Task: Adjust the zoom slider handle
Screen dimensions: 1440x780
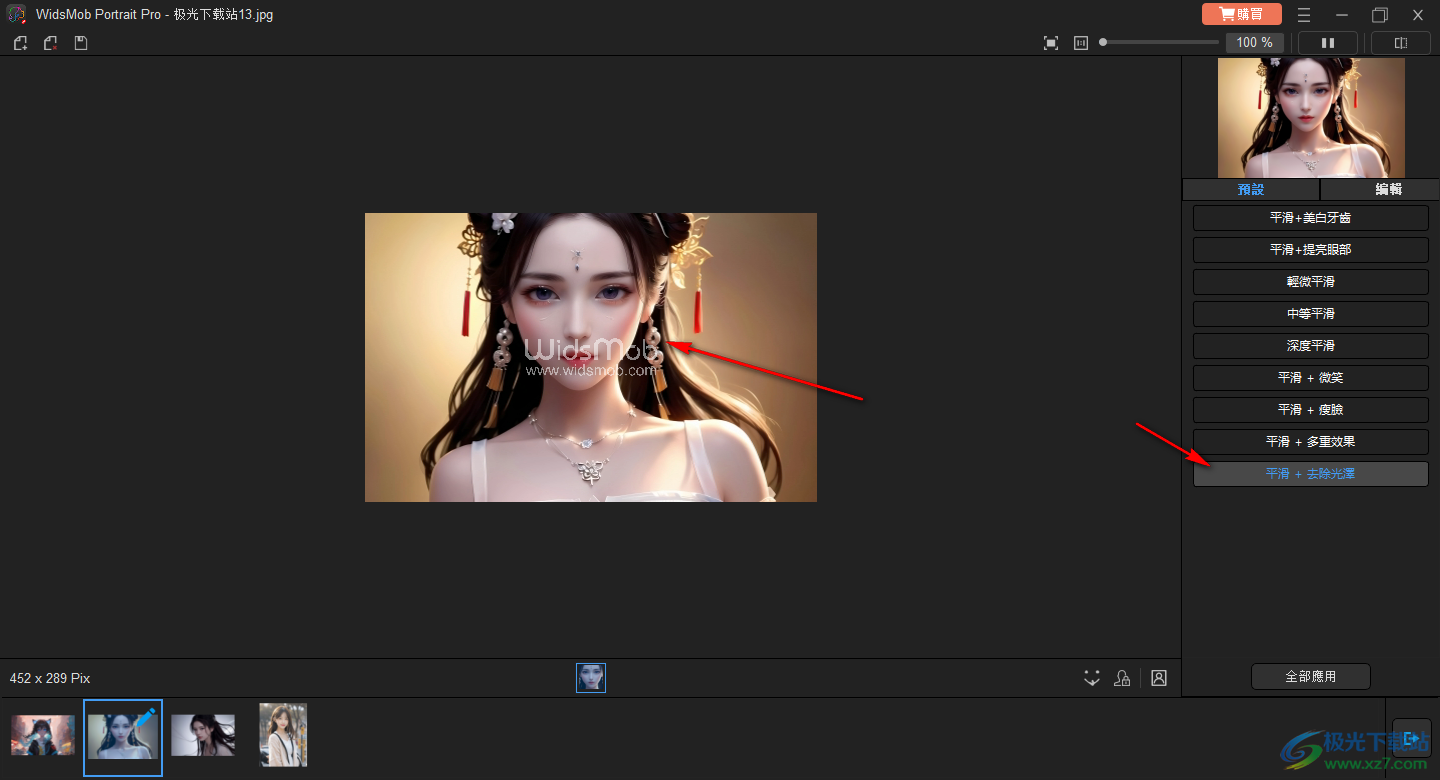Action: [x=1103, y=42]
